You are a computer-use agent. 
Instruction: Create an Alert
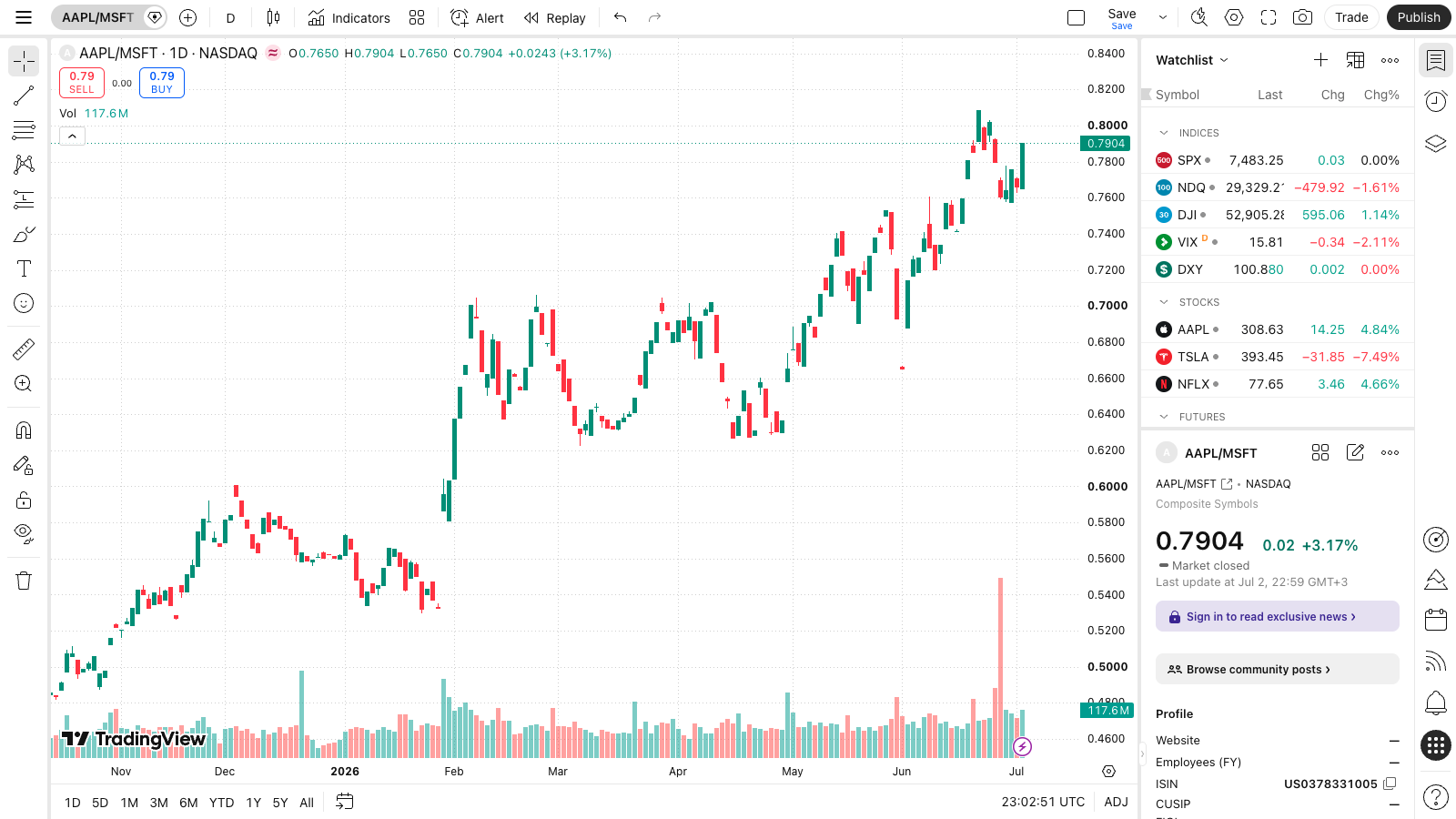pyautogui.click(x=477, y=17)
